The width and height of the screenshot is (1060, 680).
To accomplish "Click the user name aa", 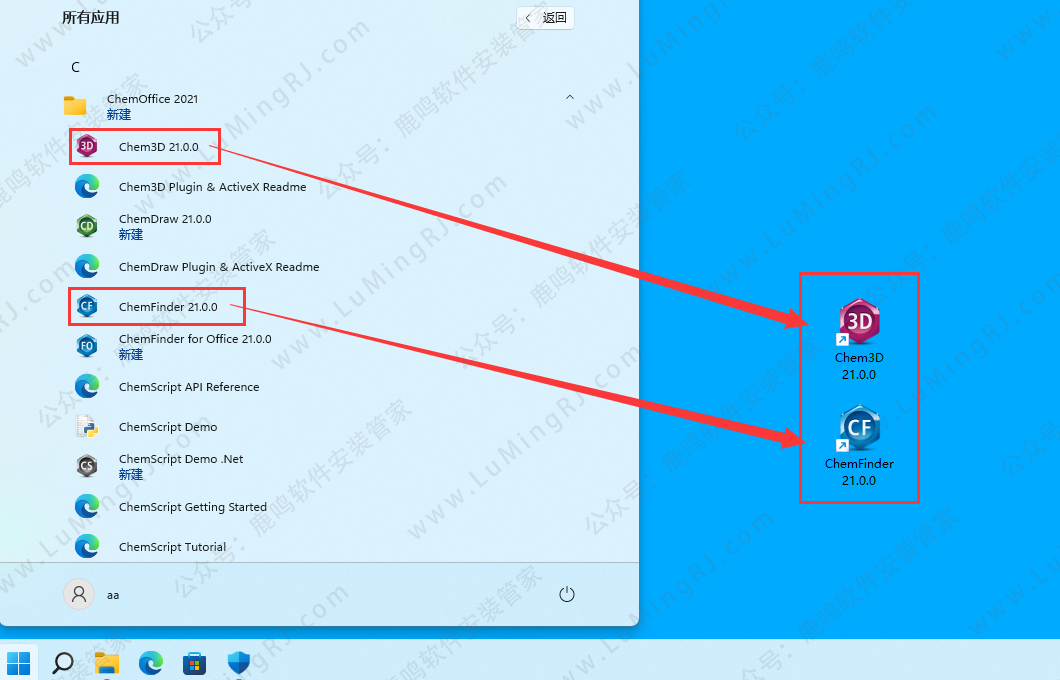I will click(113, 596).
